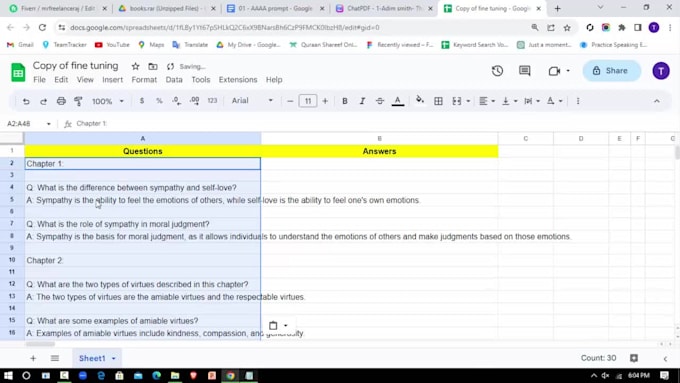This screenshot has width=680, height=383.
Task: Click the Share button
Action: 611,71
